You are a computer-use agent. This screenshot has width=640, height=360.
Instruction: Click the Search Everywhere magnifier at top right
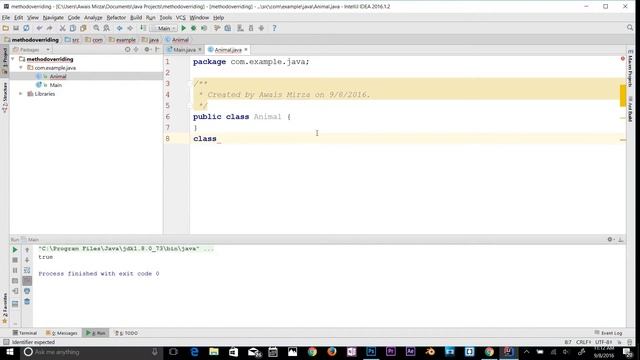click(x=630, y=28)
